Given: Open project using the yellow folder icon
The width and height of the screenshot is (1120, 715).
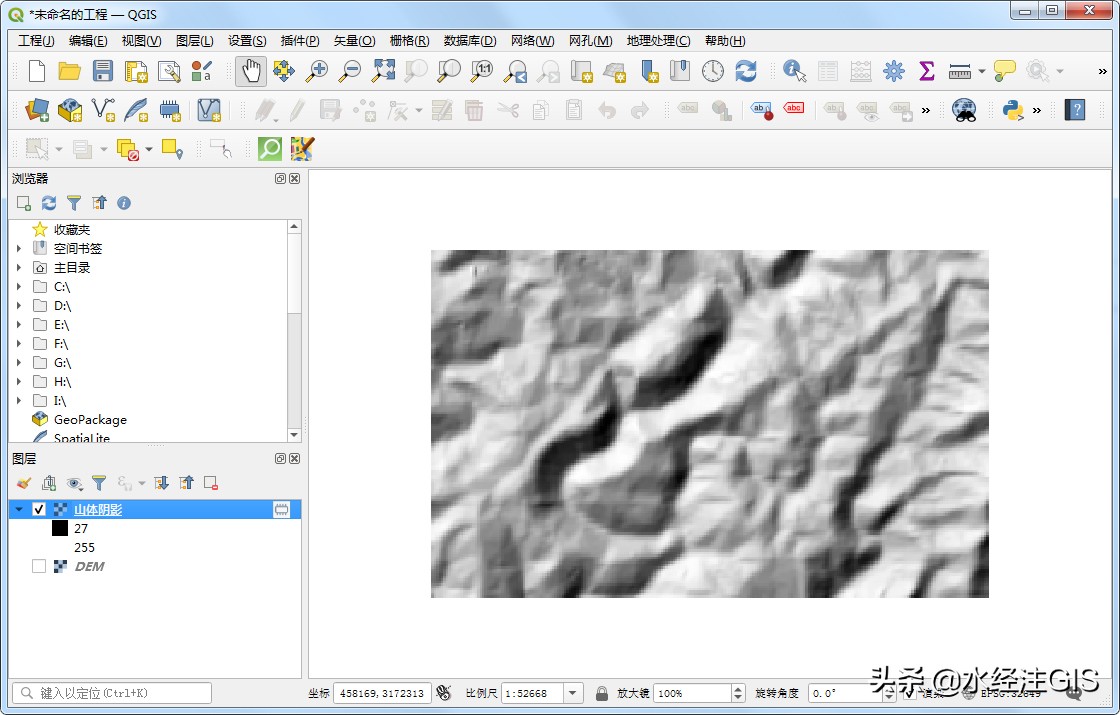Looking at the screenshot, I should click(x=69, y=71).
